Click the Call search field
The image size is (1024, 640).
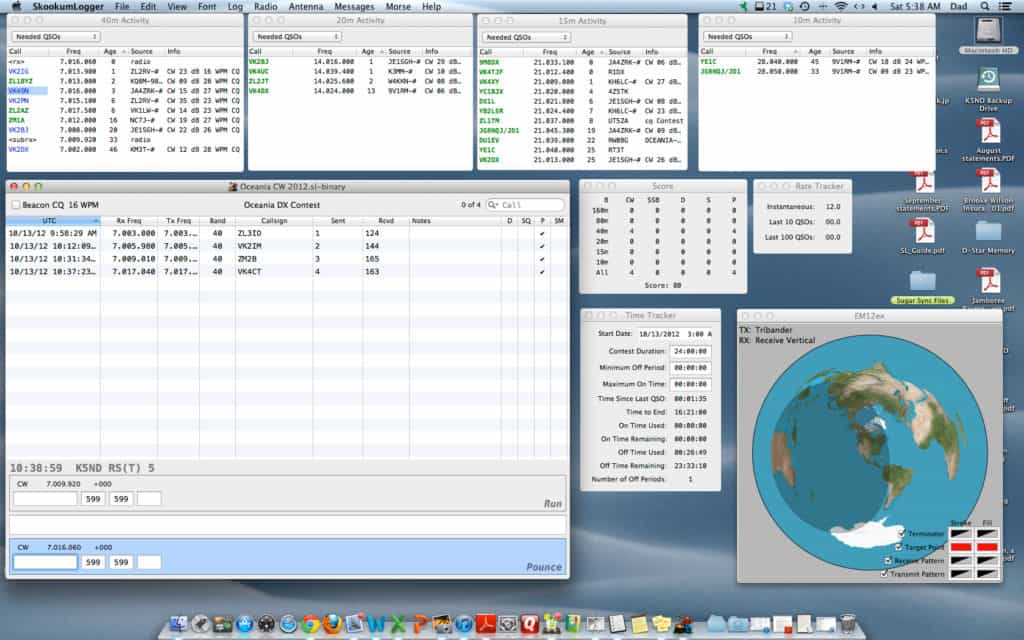pos(526,205)
